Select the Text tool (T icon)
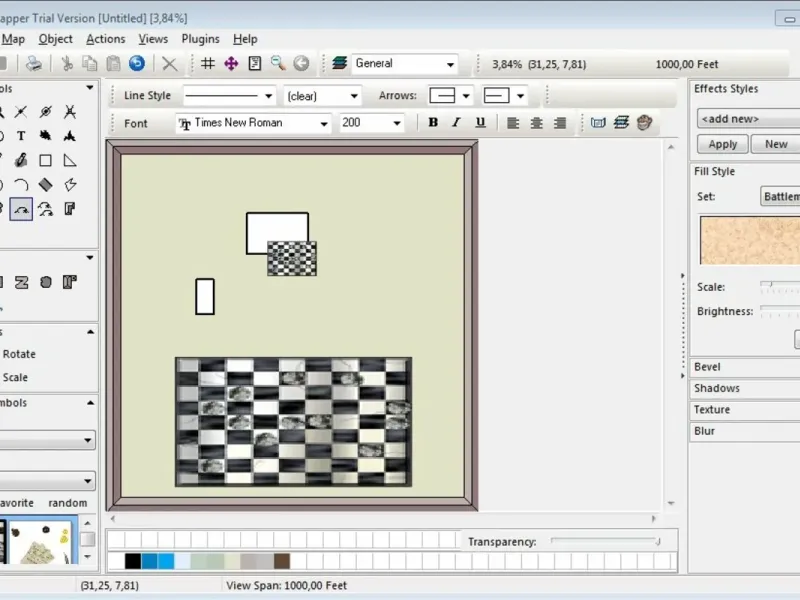This screenshot has width=800, height=600. [21, 136]
